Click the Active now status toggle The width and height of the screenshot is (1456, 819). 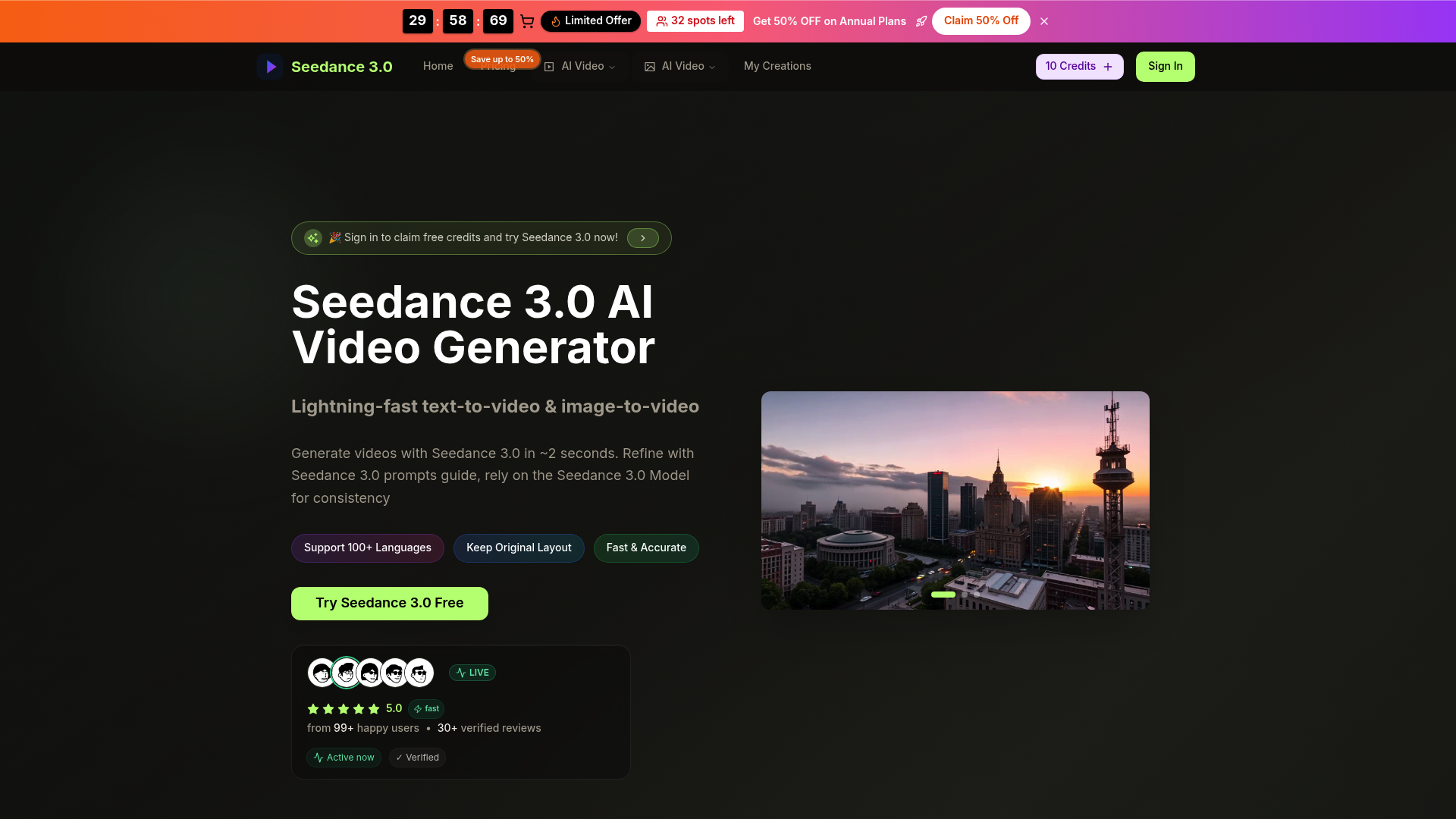[x=344, y=757]
